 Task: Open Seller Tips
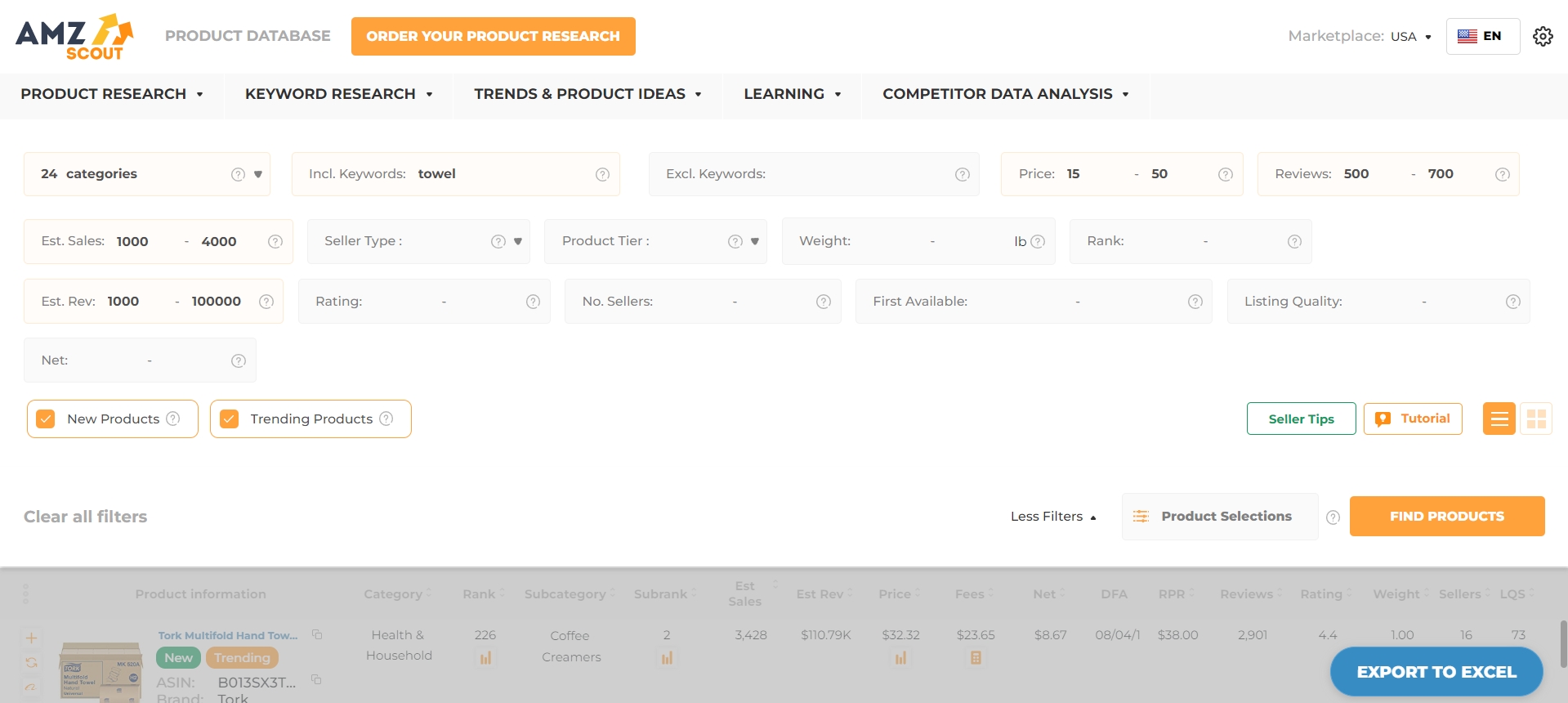tap(1302, 419)
